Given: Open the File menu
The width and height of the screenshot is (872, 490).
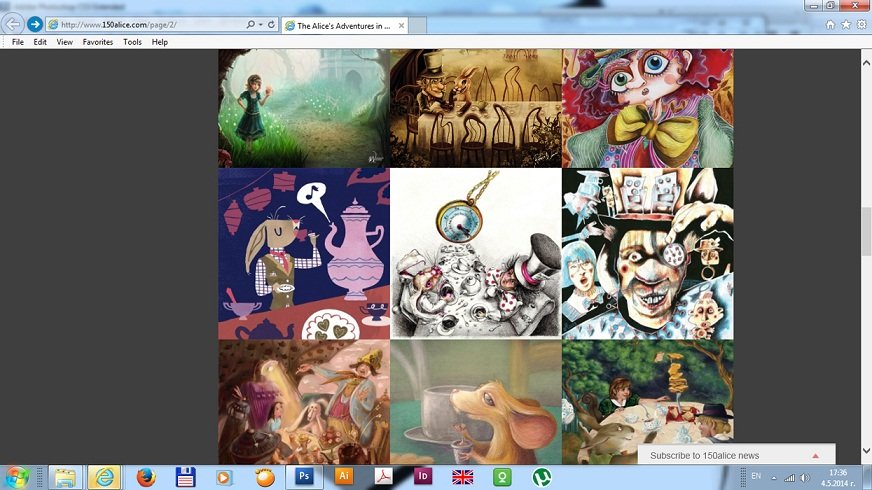Looking at the screenshot, I should pyautogui.click(x=18, y=42).
